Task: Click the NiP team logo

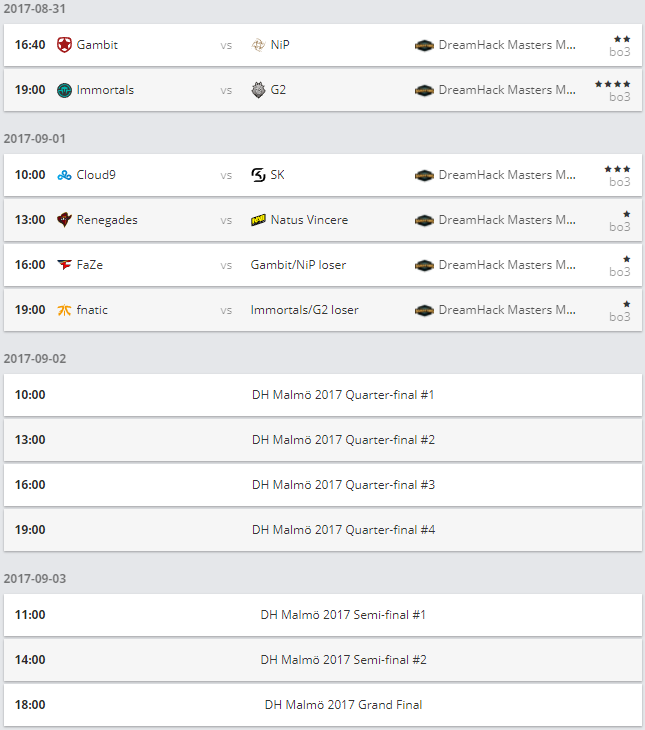Action: 258,45
